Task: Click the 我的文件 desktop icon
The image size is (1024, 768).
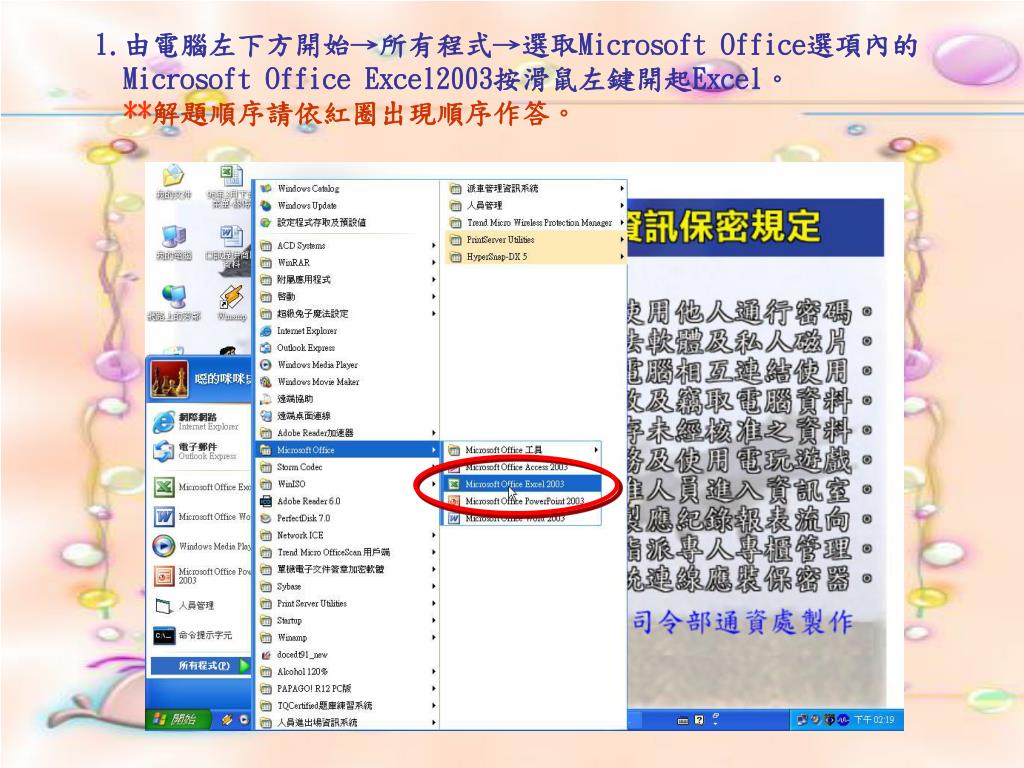Action: [x=174, y=176]
